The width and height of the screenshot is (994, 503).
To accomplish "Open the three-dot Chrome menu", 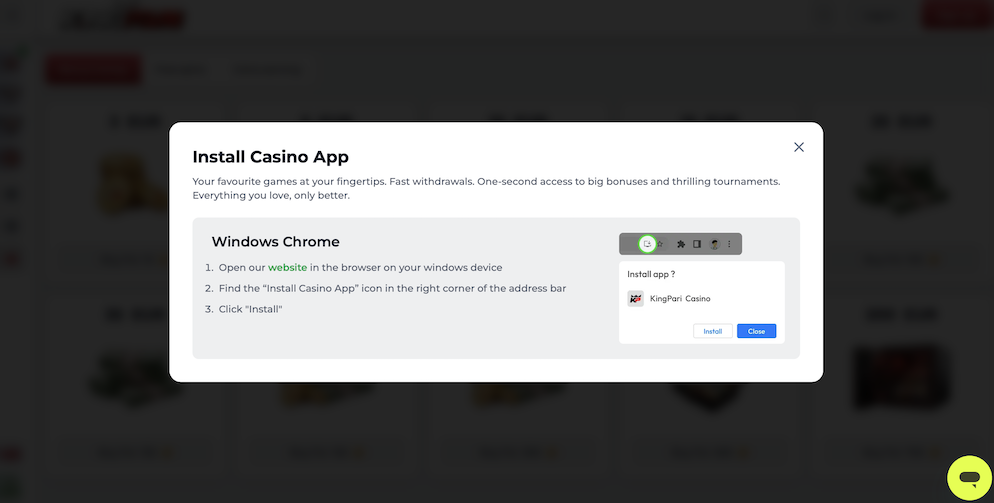I will [x=729, y=244].
